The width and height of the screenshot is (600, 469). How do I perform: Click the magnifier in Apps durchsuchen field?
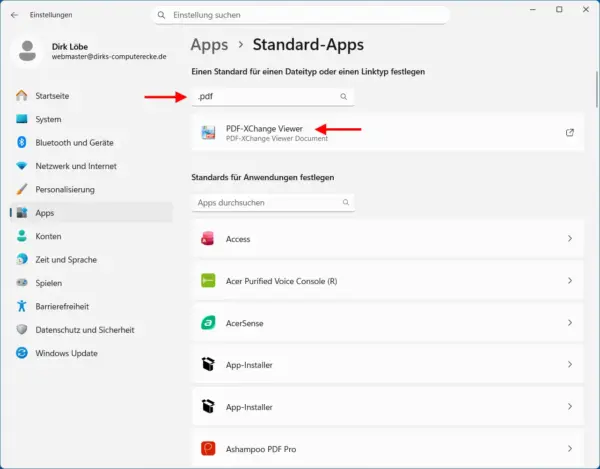(346, 202)
